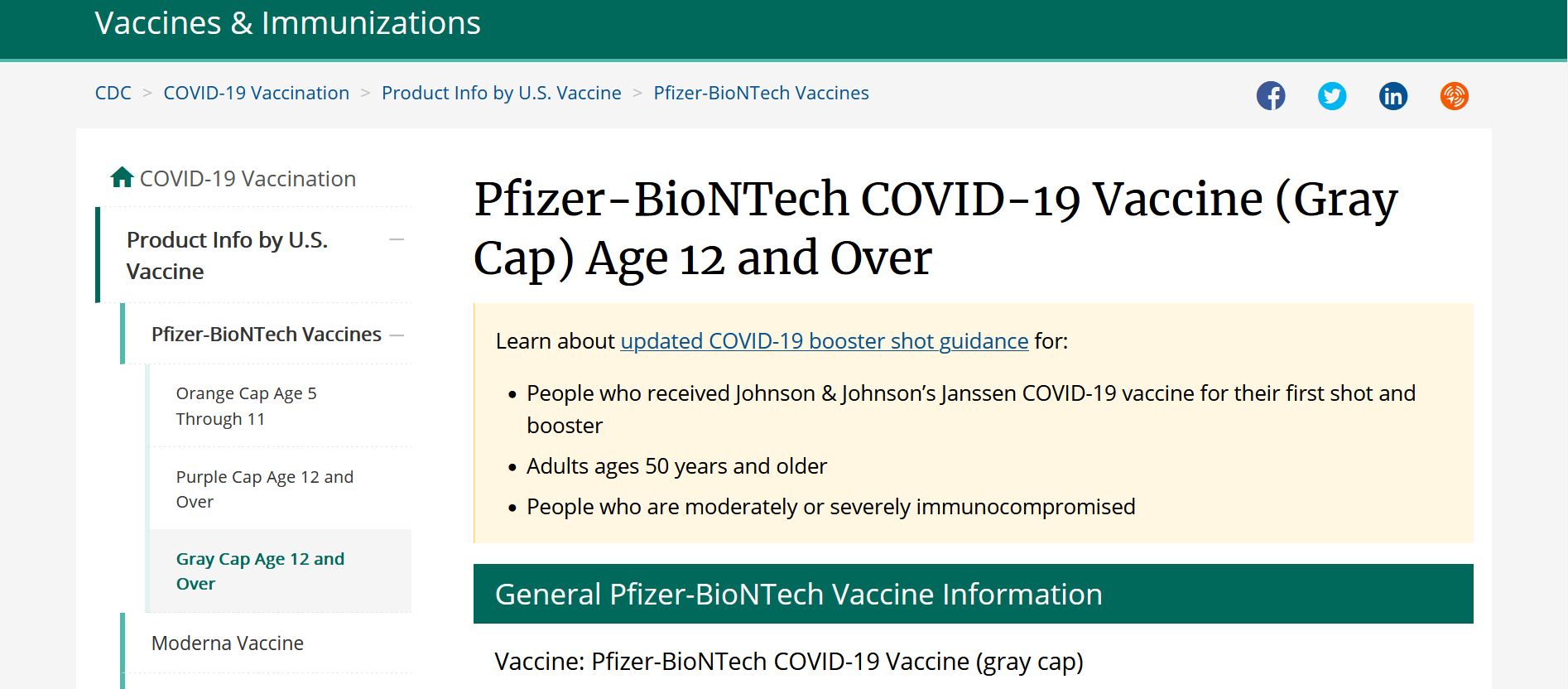Share page on Twitter
The width and height of the screenshot is (1568, 689).
1332,96
